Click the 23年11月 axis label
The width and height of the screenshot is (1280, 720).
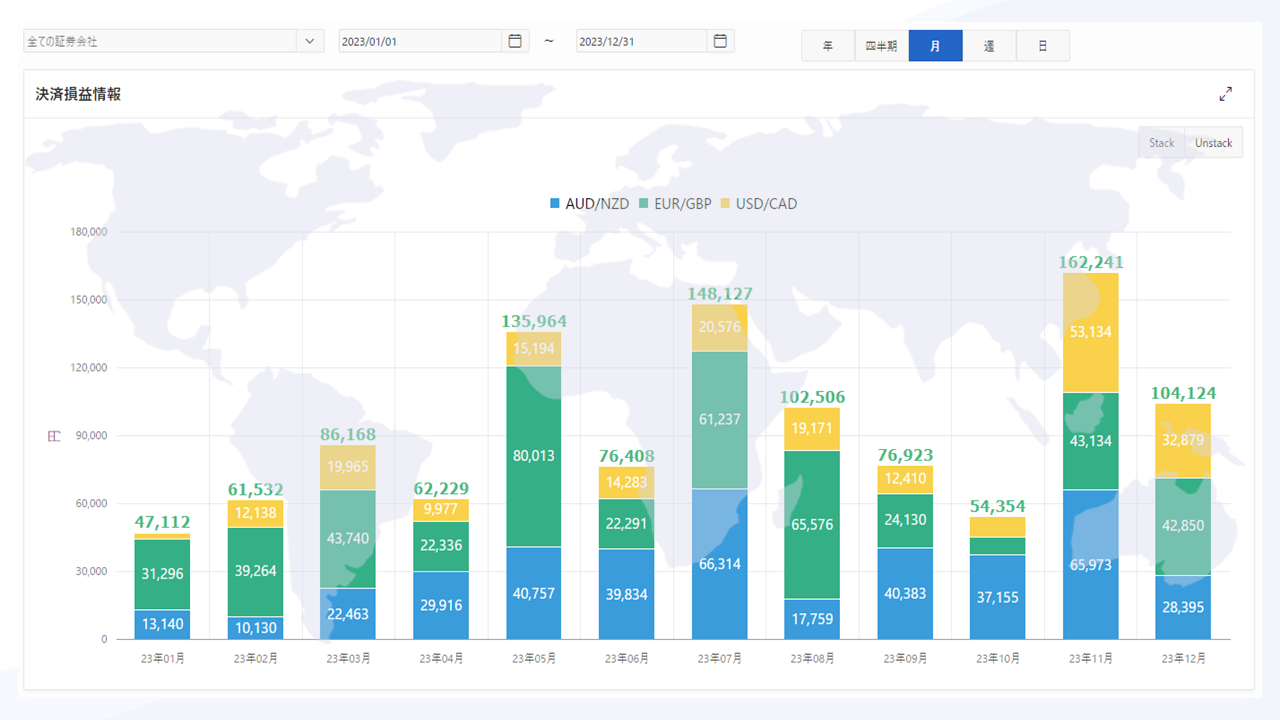point(1091,659)
